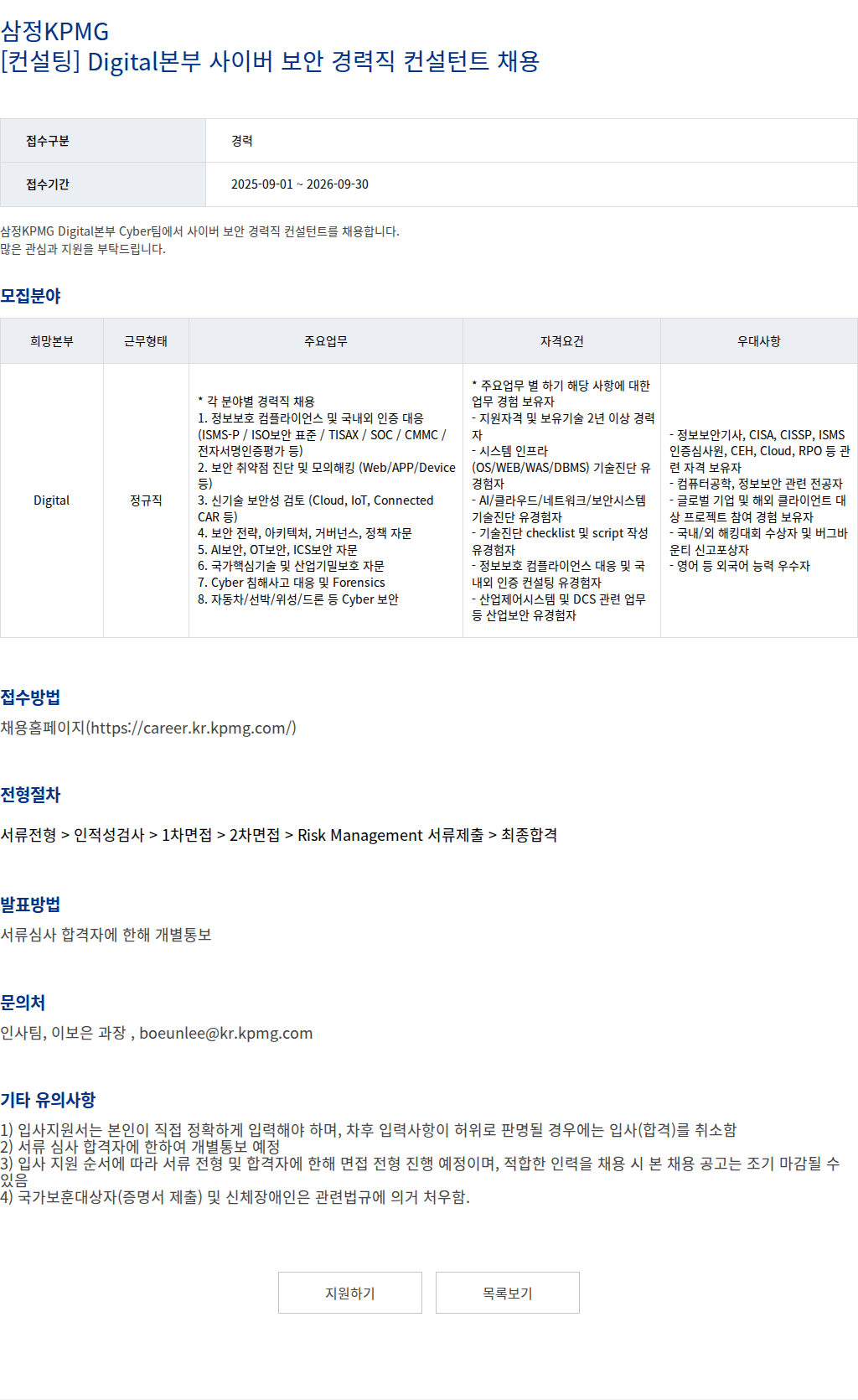Click the intro sentence about Cyber팀 채용
The width and height of the screenshot is (858, 1400).
coord(200,231)
